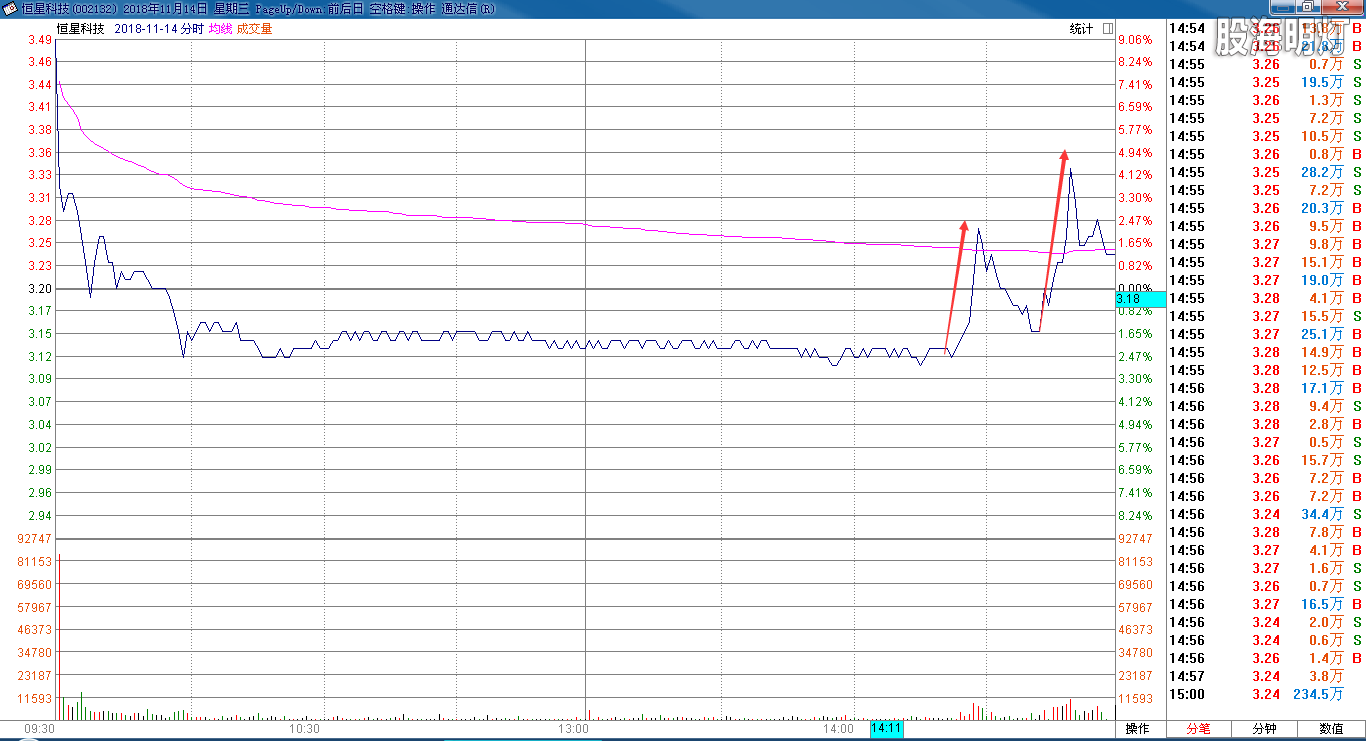Minimize the window
The height and width of the screenshot is (741, 1366).
click(x=1283, y=8)
